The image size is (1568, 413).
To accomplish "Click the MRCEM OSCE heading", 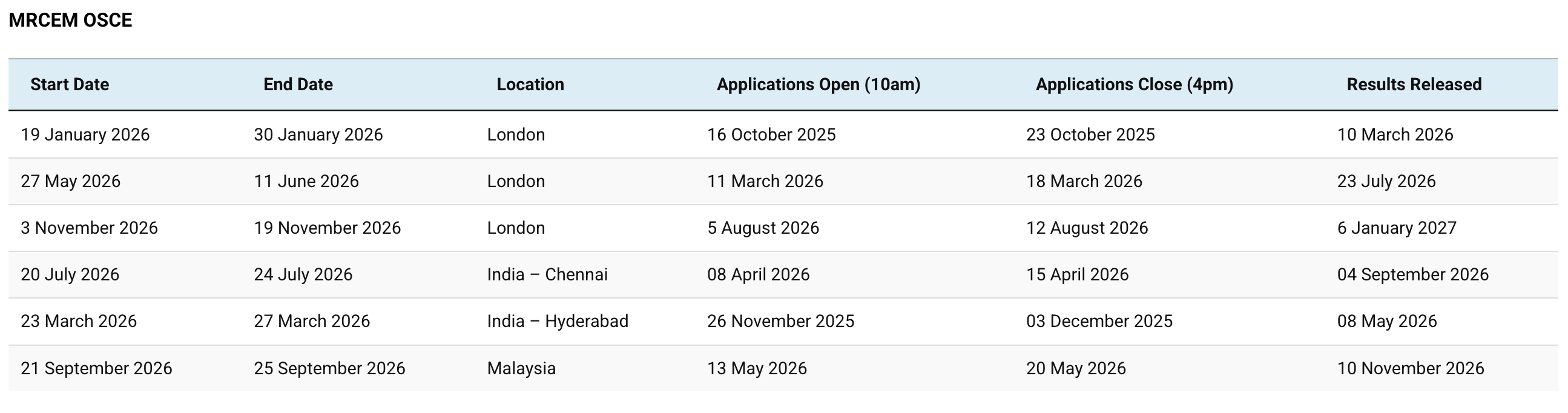I will pos(70,20).
